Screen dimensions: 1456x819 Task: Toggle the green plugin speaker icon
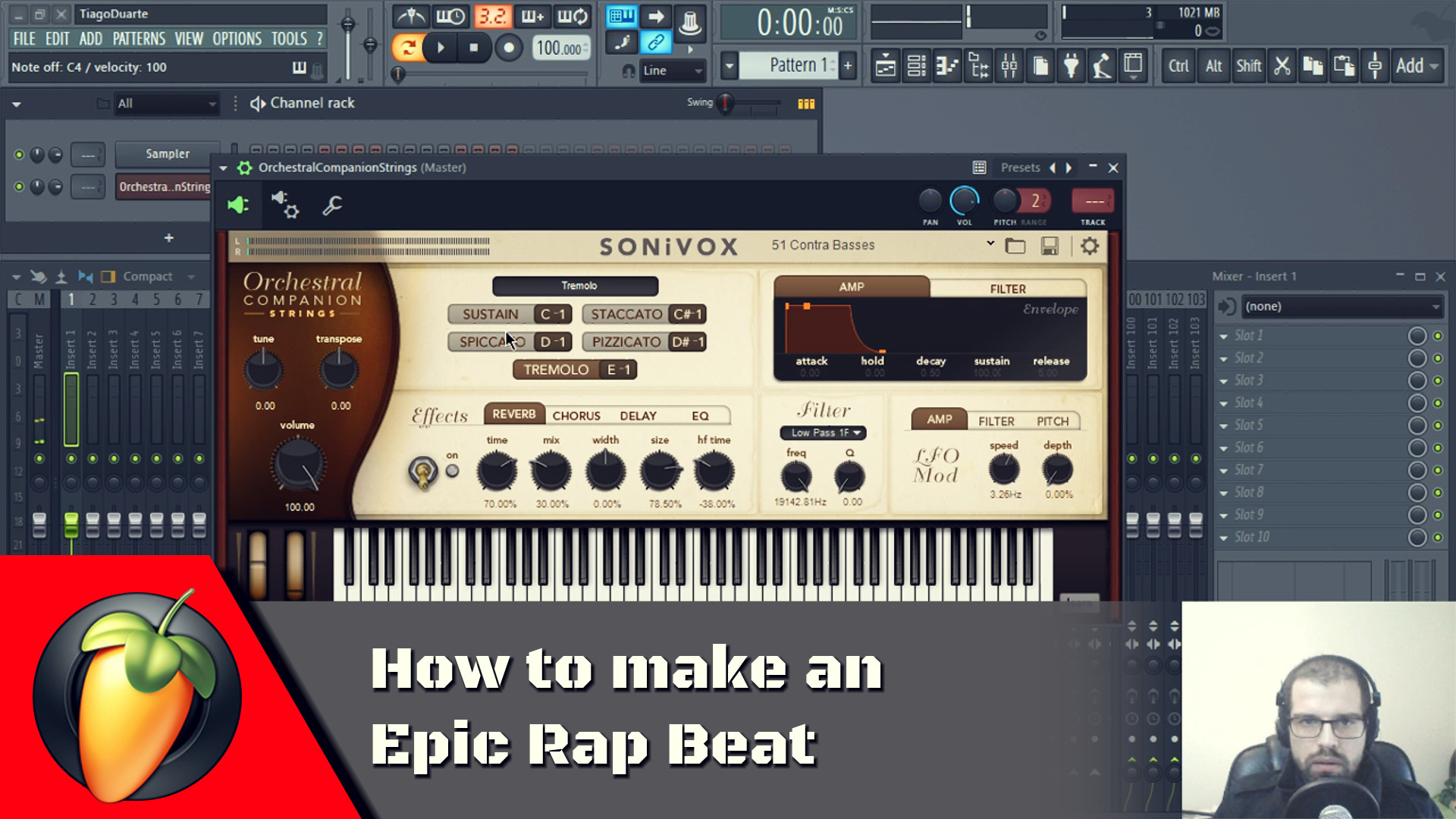[238, 205]
